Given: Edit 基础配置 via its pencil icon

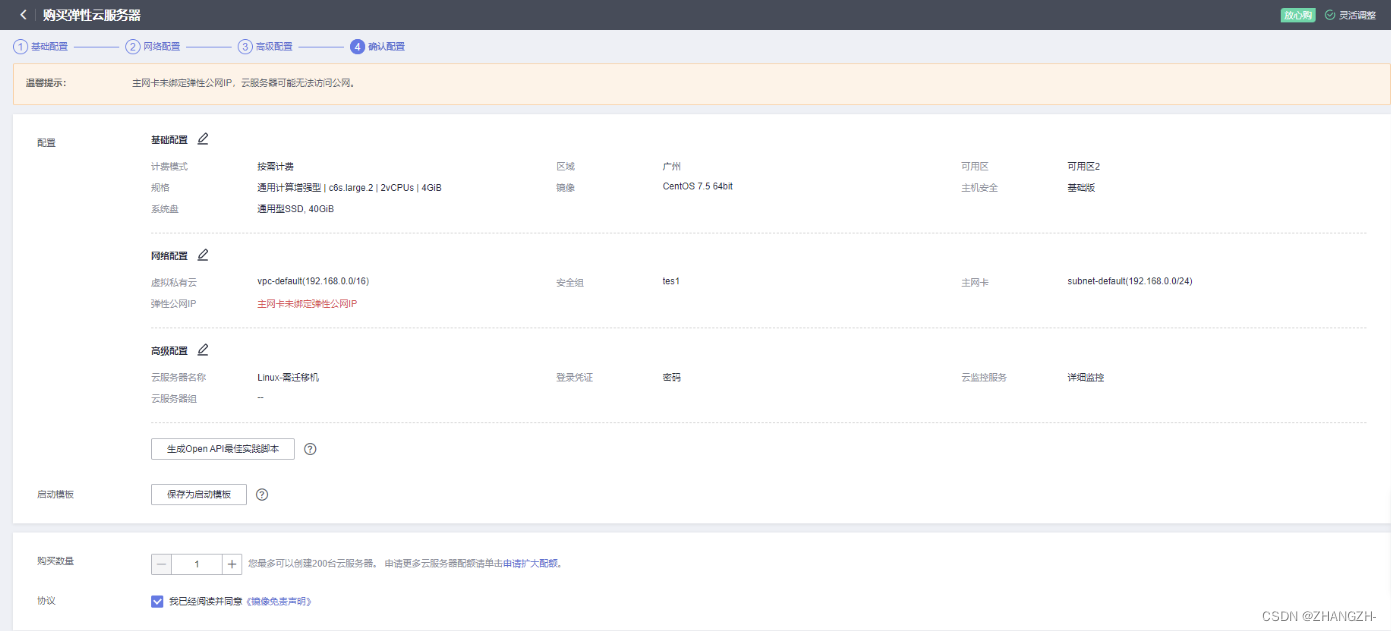Looking at the screenshot, I should [x=203, y=139].
